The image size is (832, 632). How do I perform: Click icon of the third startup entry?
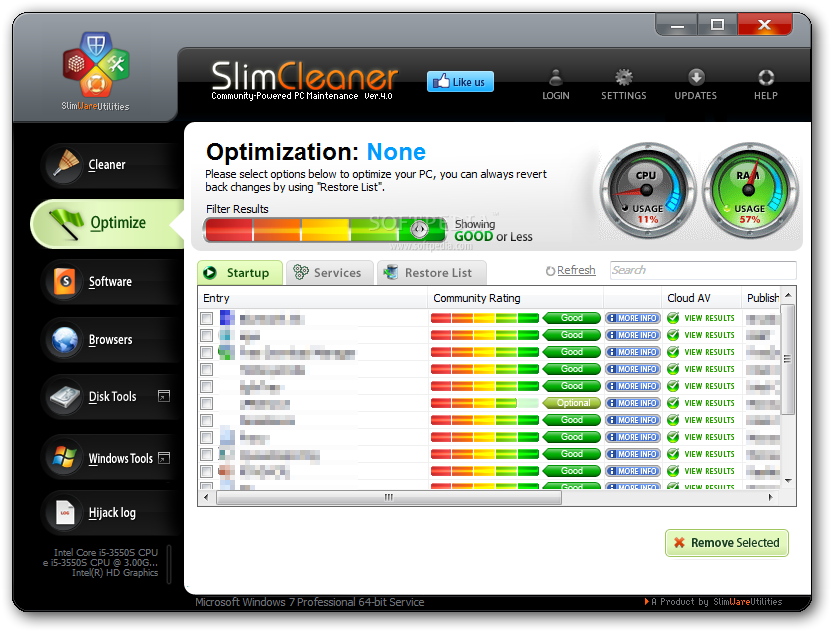(x=227, y=352)
